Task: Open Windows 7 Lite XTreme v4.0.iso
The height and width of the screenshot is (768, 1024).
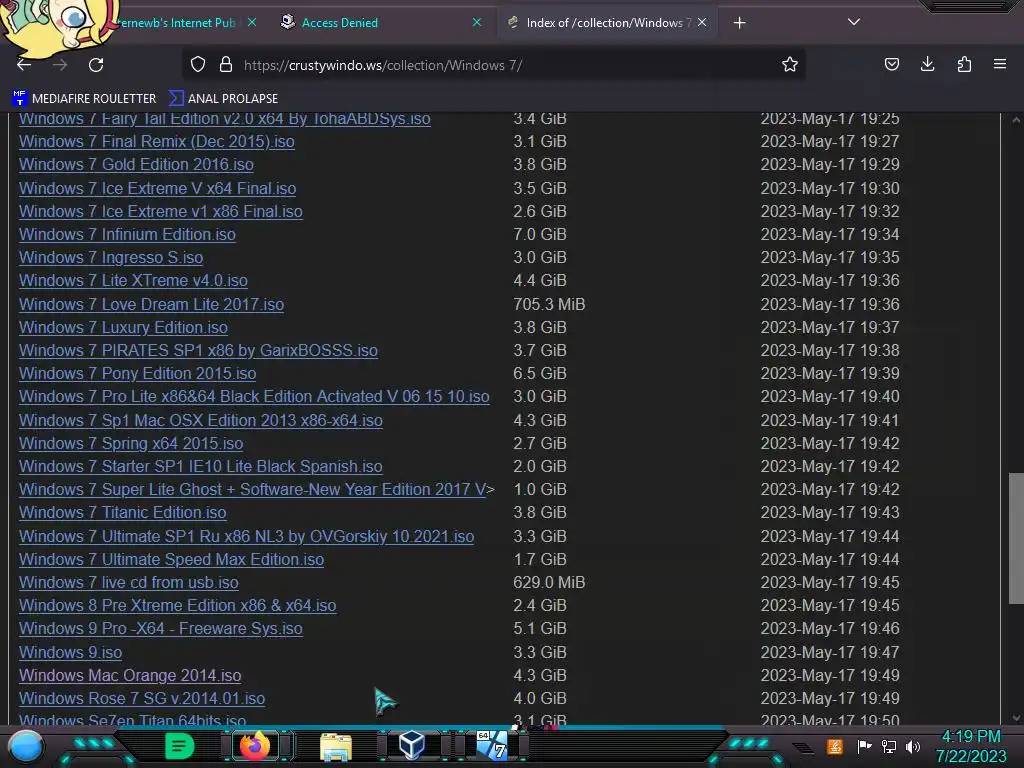Action: click(x=133, y=281)
